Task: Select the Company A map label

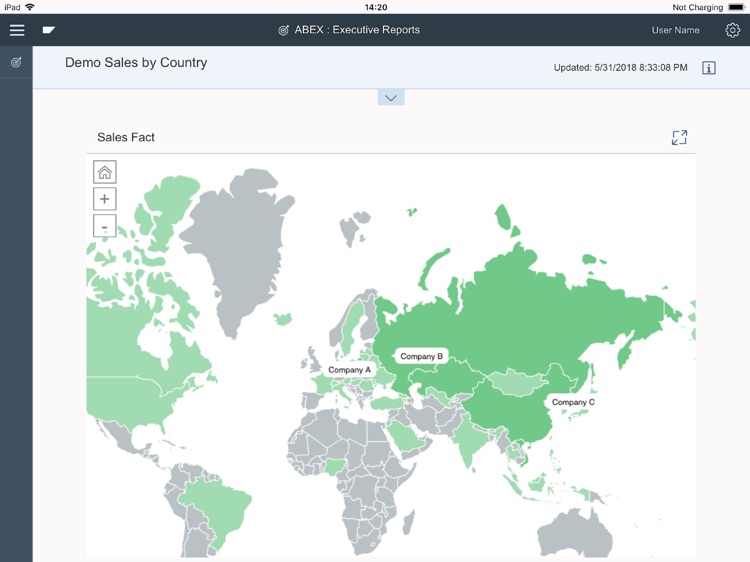Action: [x=350, y=370]
